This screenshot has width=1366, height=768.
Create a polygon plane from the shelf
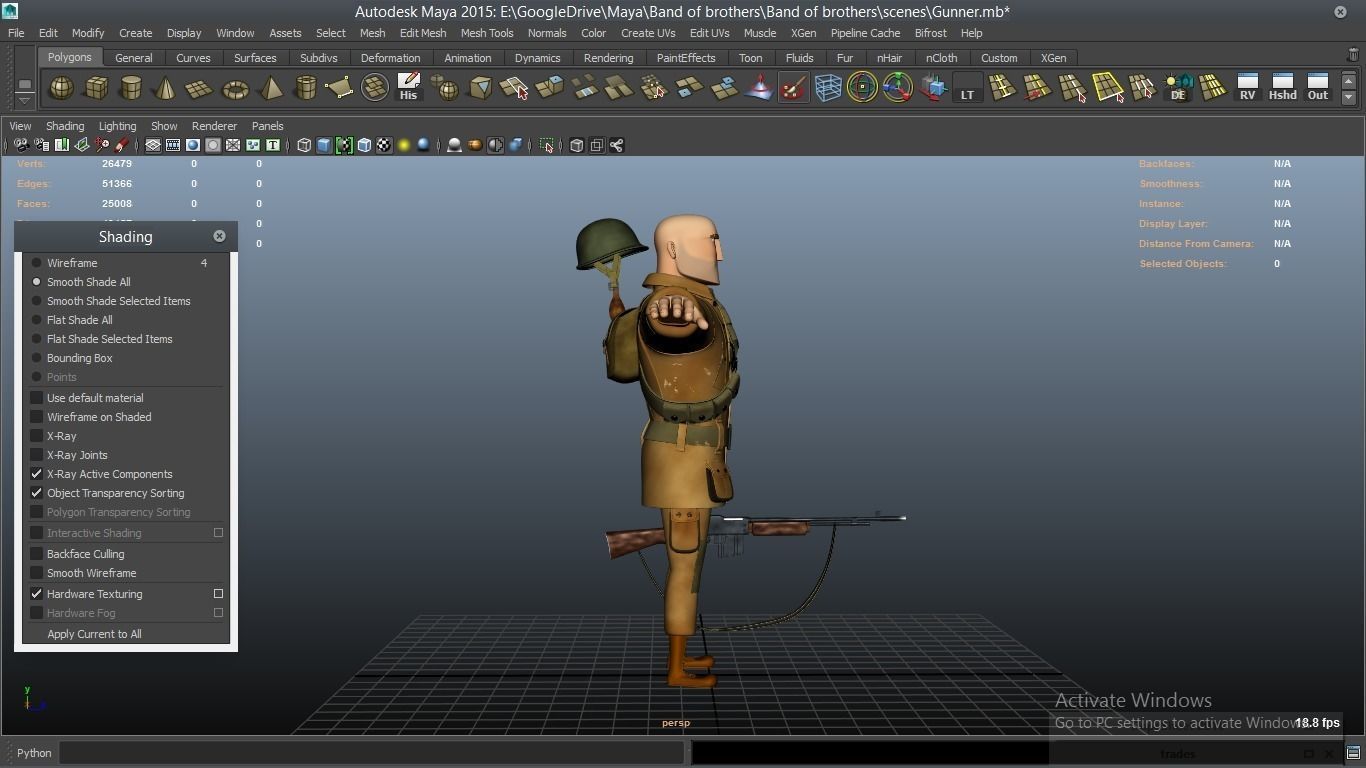pos(200,88)
